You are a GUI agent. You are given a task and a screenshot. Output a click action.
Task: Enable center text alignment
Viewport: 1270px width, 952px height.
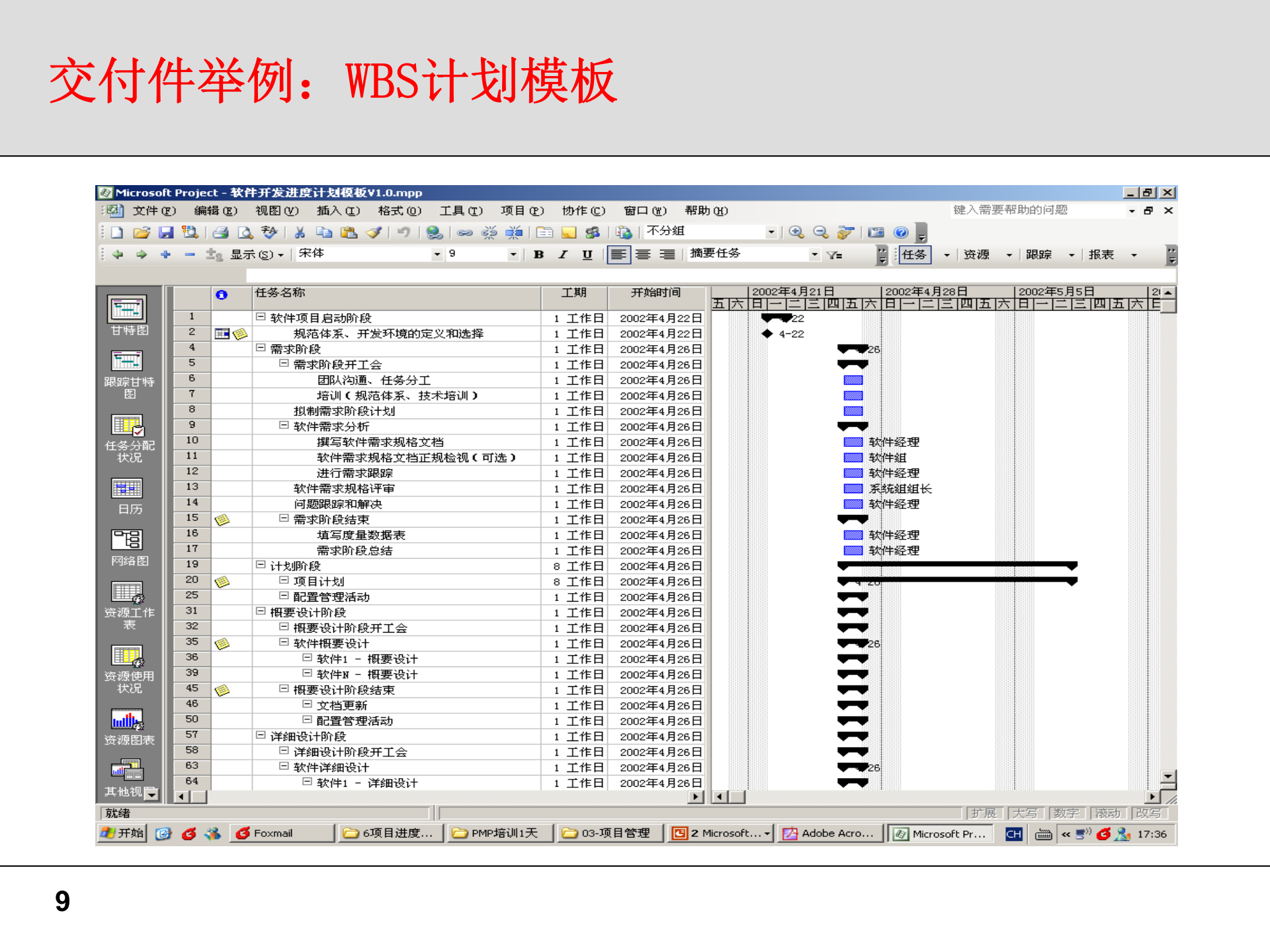pos(644,255)
